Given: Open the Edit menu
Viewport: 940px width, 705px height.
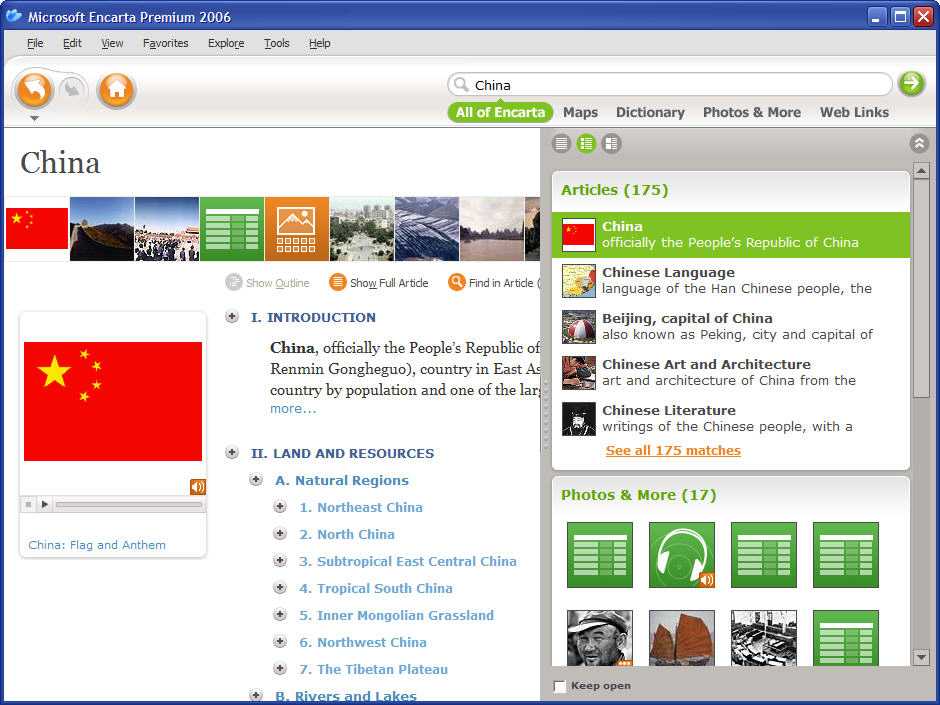Looking at the screenshot, I should (73, 43).
